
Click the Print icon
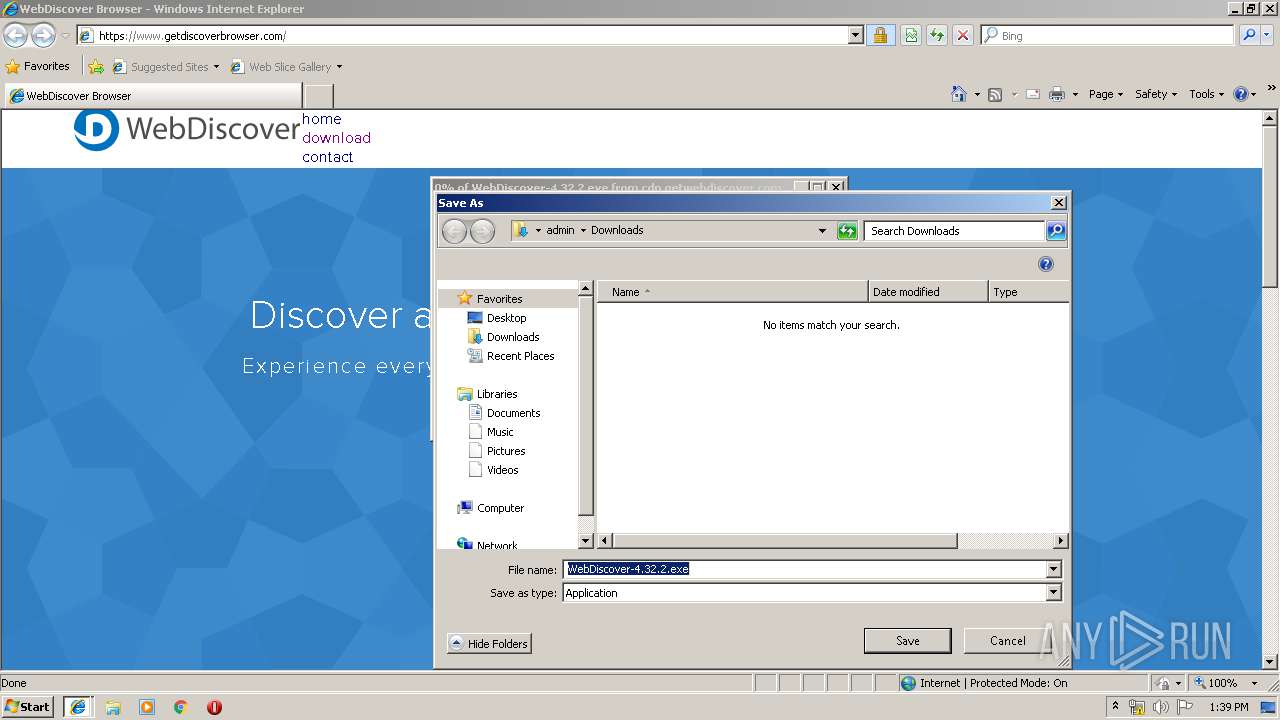(x=1057, y=94)
